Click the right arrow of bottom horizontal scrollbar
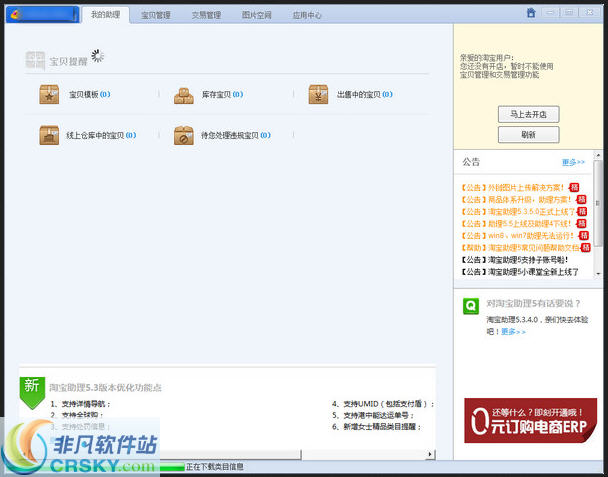This screenshot has height=477, width=608. [430, 454]
